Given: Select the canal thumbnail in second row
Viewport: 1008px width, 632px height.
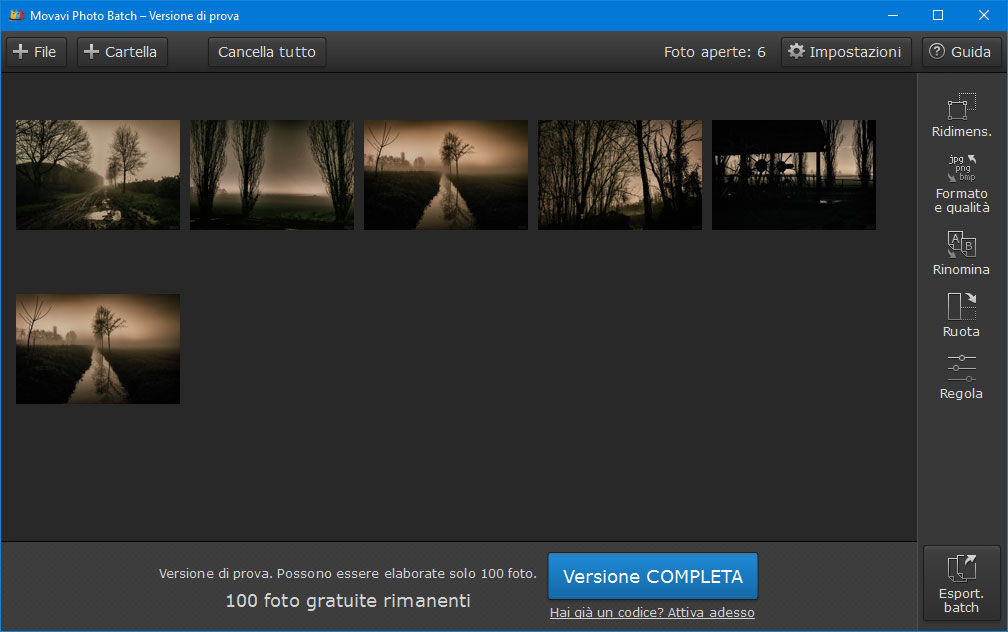Looking at the screenshot, I should (98, 349).
